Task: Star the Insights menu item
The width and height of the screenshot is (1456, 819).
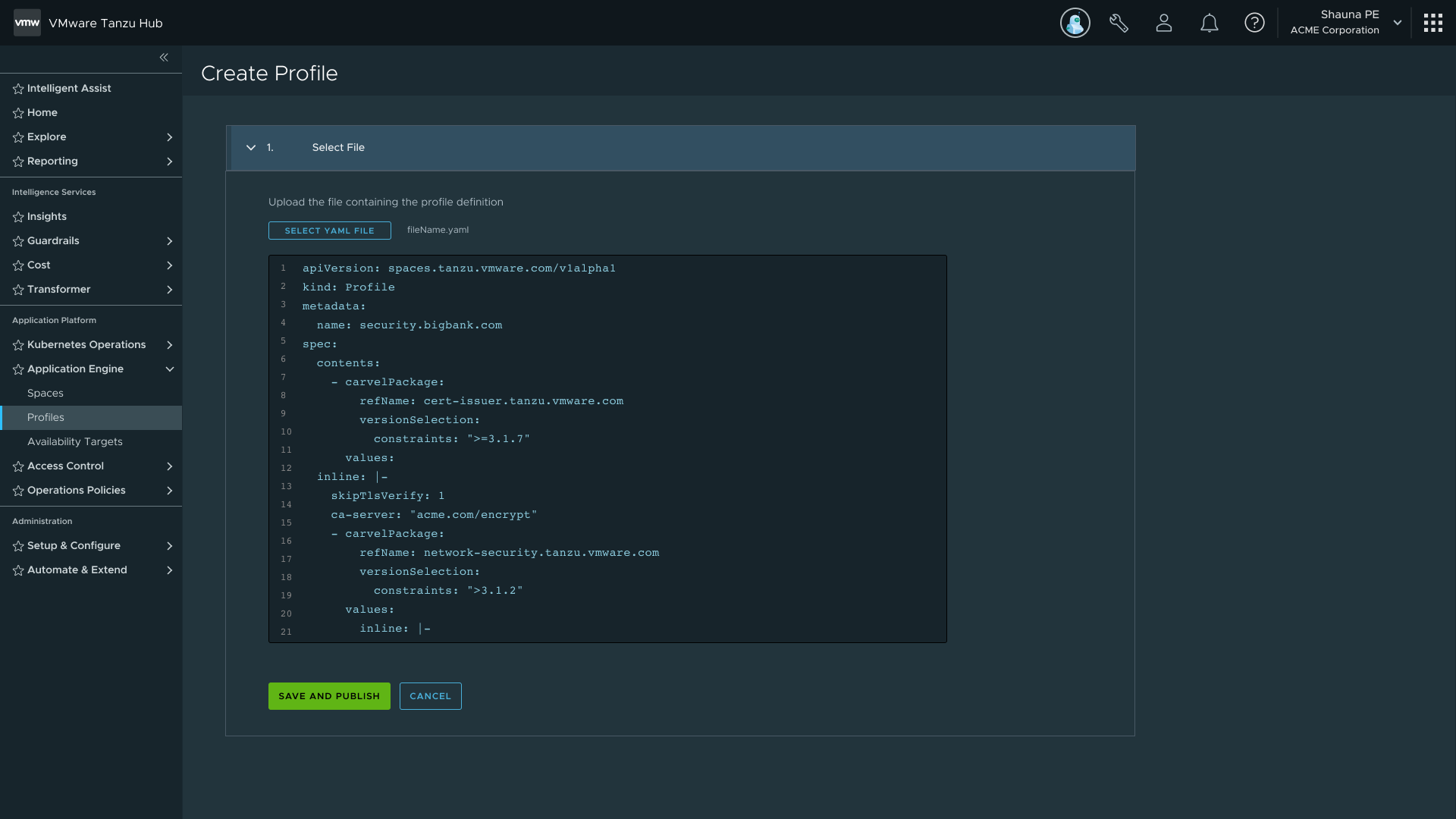Action: point(18,217)
